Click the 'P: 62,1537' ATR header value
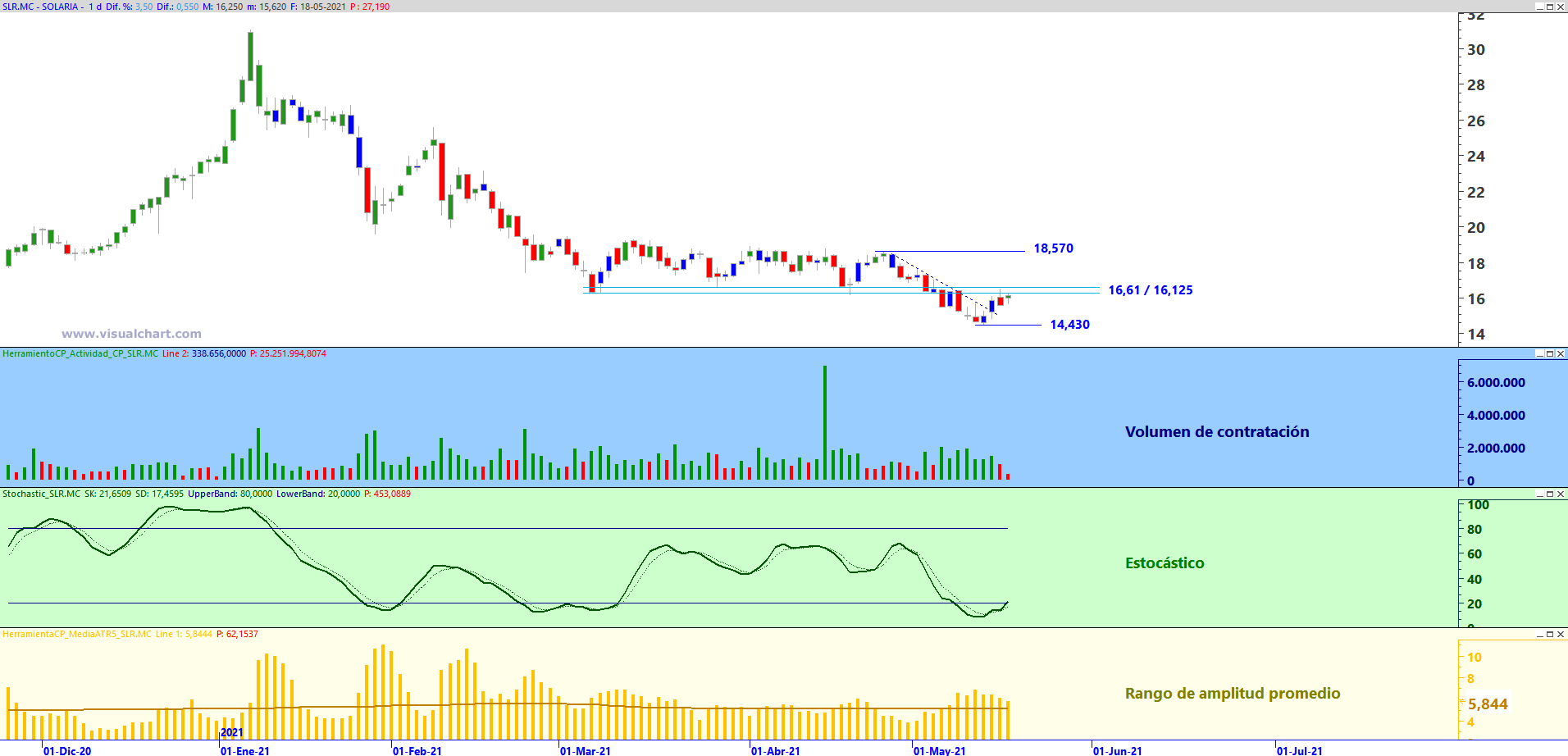This screenshot has height=756, width=1568. 237,634
